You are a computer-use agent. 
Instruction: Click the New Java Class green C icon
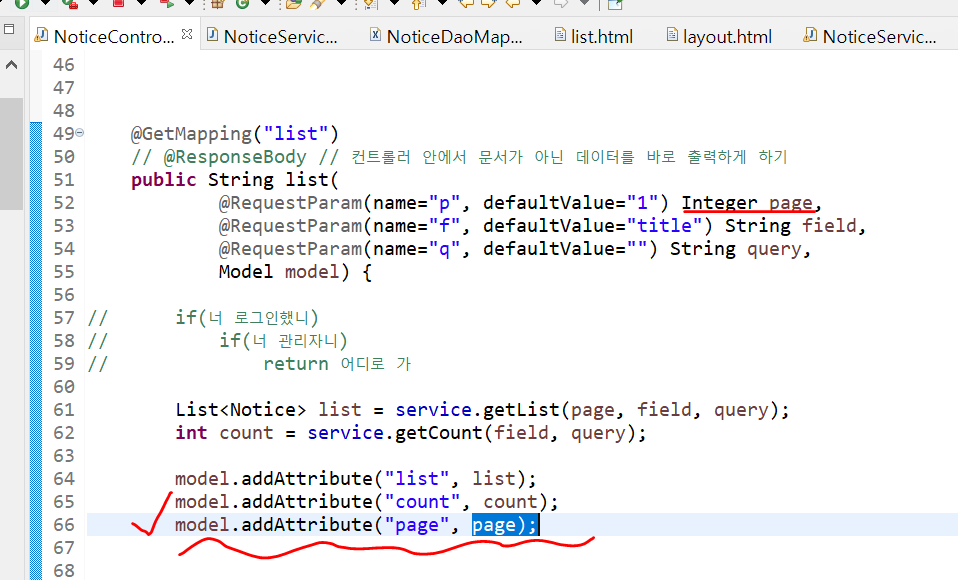pos(243,3)
